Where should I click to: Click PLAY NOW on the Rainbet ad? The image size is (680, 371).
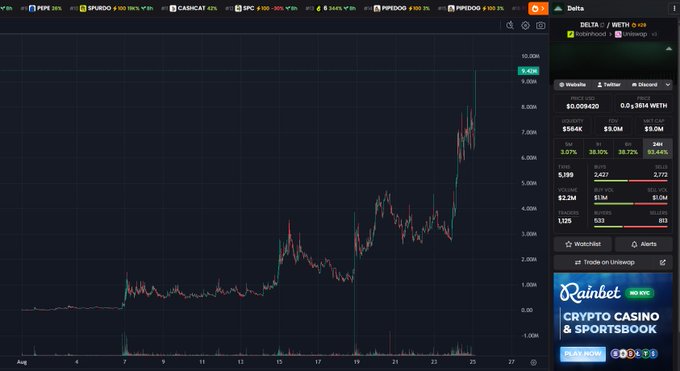[x=582, y=354]
